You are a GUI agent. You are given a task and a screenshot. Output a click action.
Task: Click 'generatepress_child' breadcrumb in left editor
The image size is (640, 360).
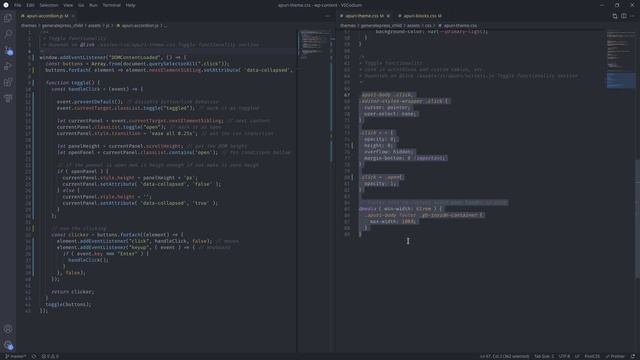click(x=62, y=25)
